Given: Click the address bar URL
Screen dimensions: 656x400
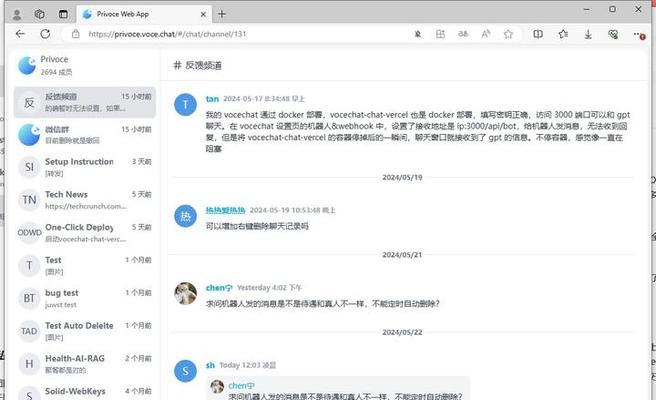Looking at the screenshot, I should coord(167,34).
